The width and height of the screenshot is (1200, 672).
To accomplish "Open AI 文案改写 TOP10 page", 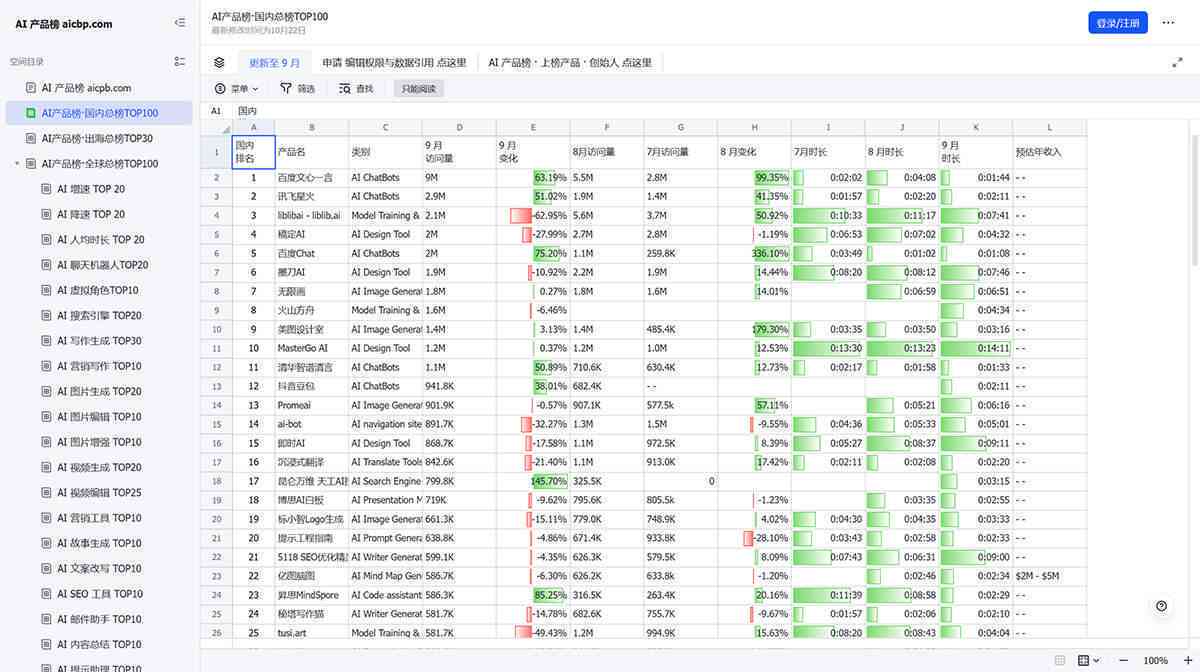I will 99,569.
